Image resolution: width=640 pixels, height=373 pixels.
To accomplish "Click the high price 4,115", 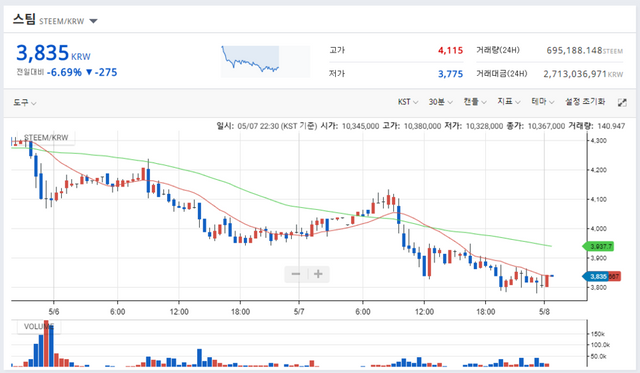I will click(x=450, y=50).
